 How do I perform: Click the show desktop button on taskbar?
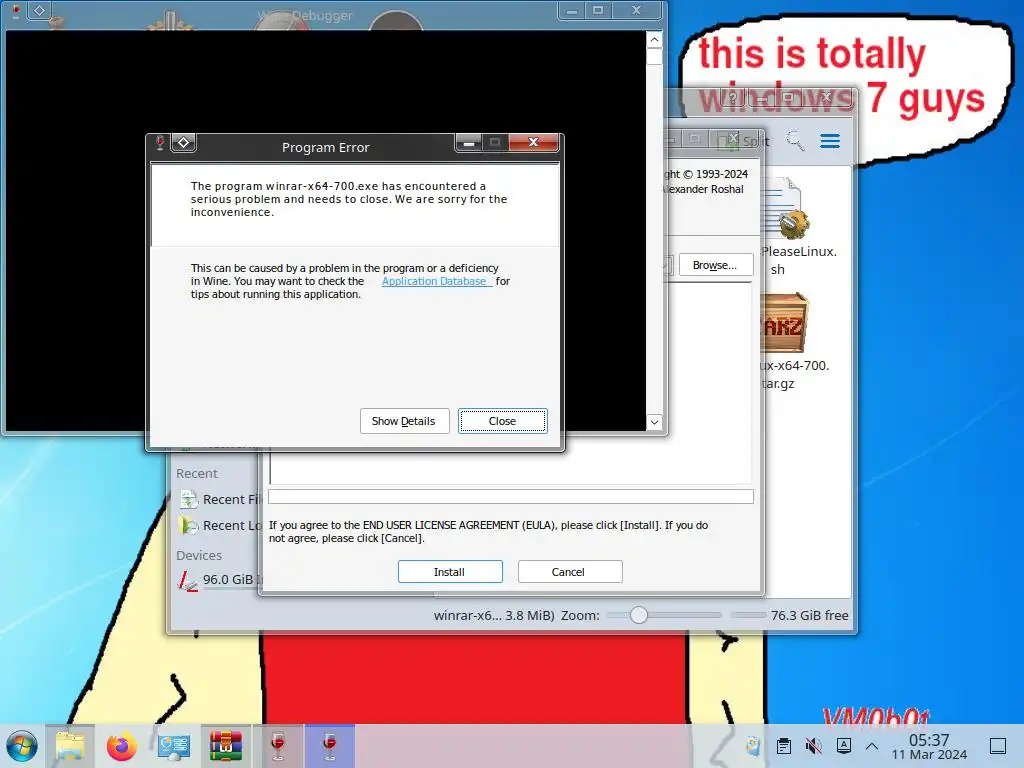click(998, 746)
